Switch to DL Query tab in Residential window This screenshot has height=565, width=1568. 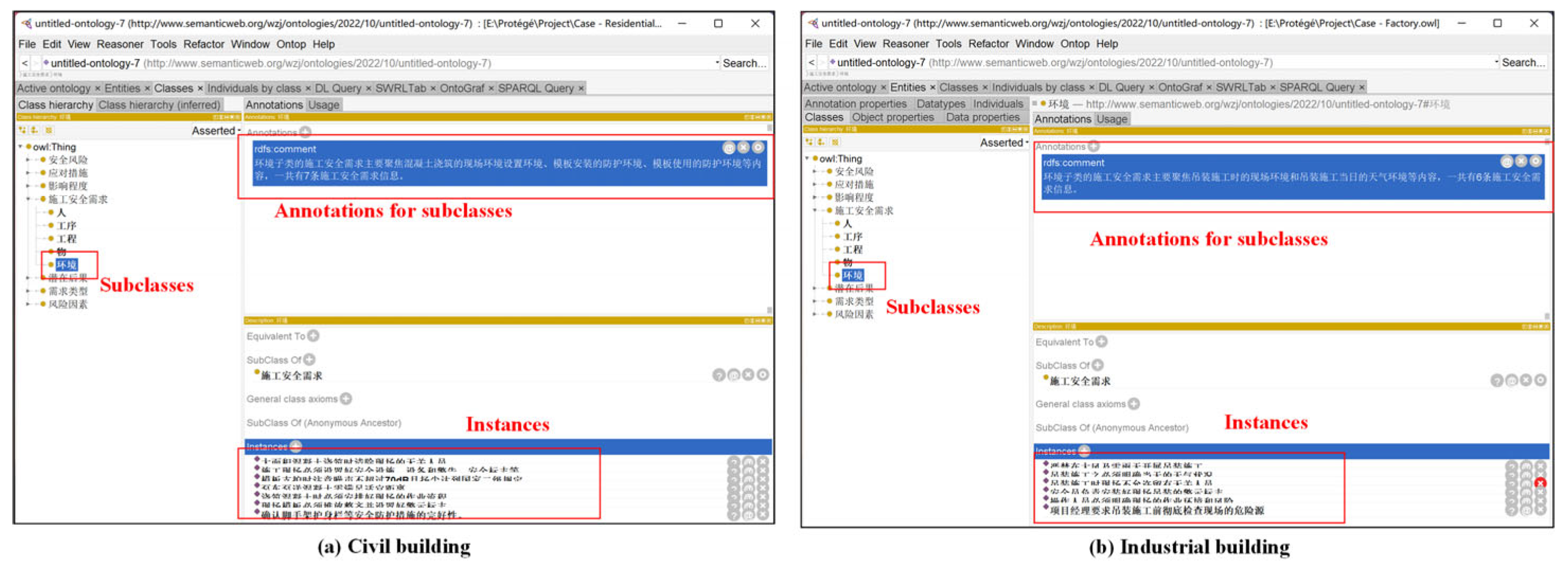338,89
